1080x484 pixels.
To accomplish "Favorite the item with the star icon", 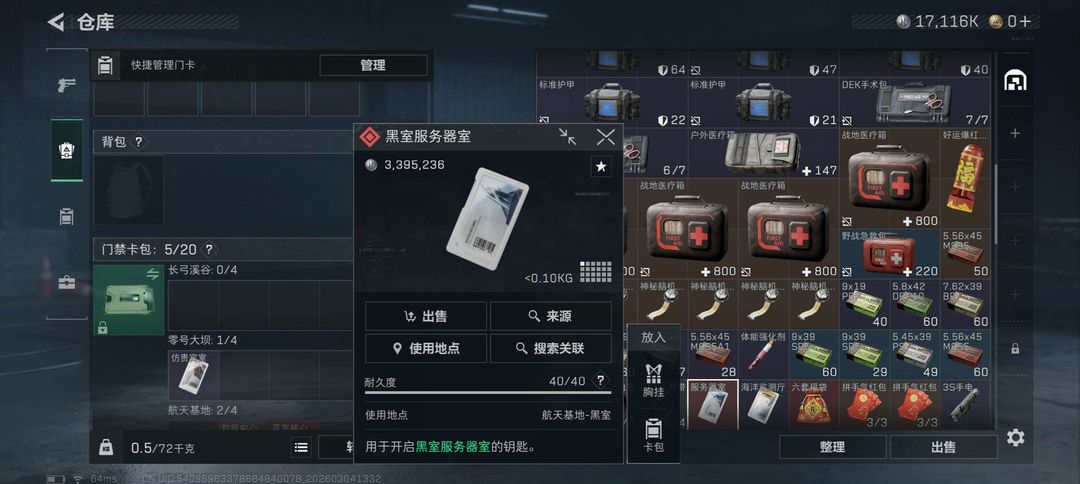I will (601, 167).
